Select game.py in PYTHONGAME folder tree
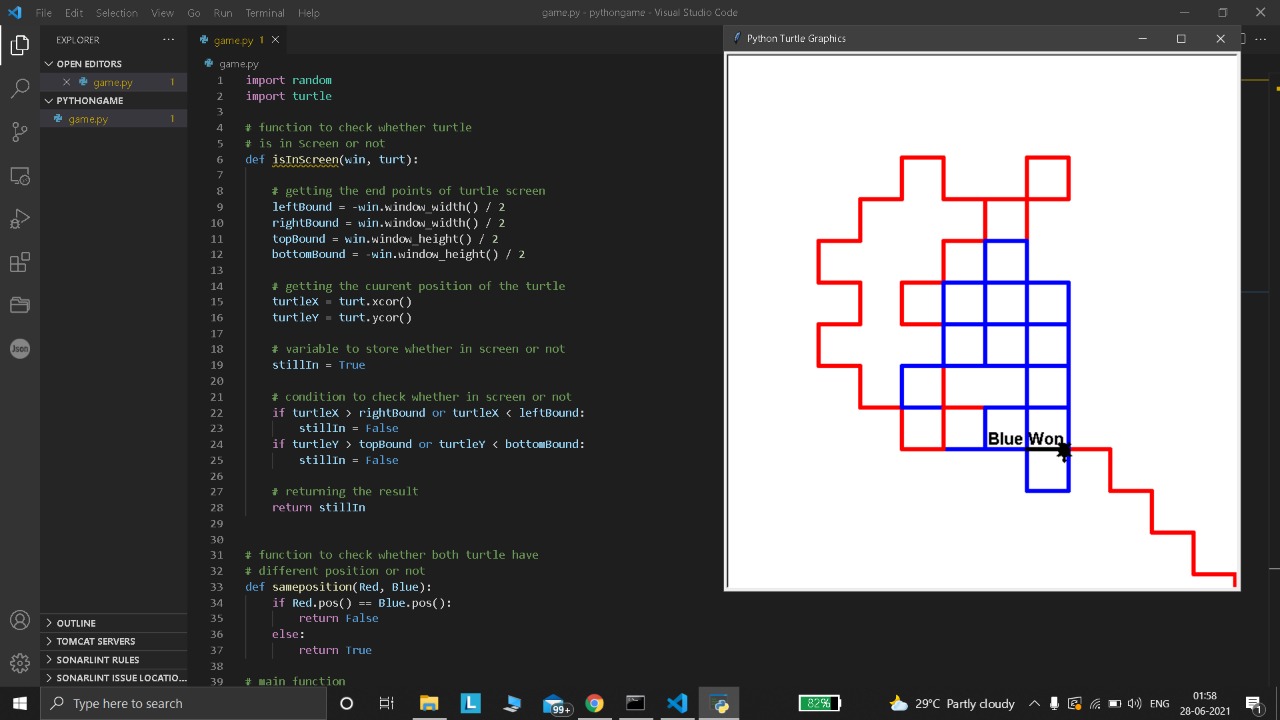1280x720 pixels. 88,119
